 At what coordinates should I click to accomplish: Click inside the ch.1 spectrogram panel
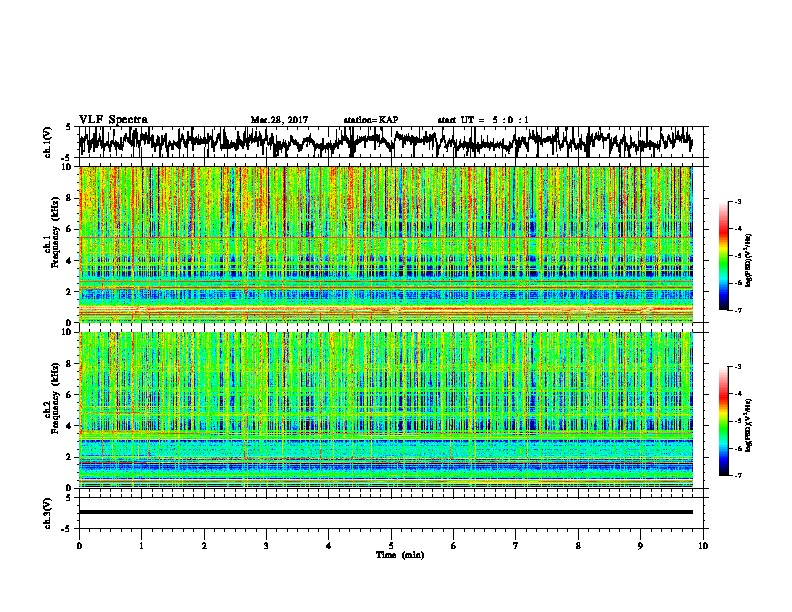386,244
